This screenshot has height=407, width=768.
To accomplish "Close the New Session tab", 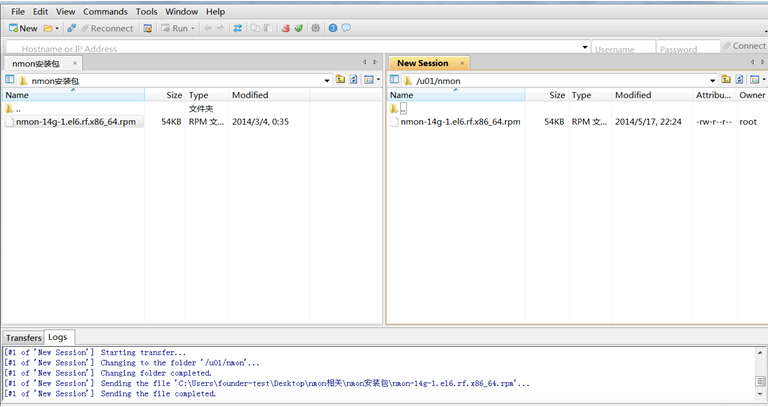I will tap(462, 63).
